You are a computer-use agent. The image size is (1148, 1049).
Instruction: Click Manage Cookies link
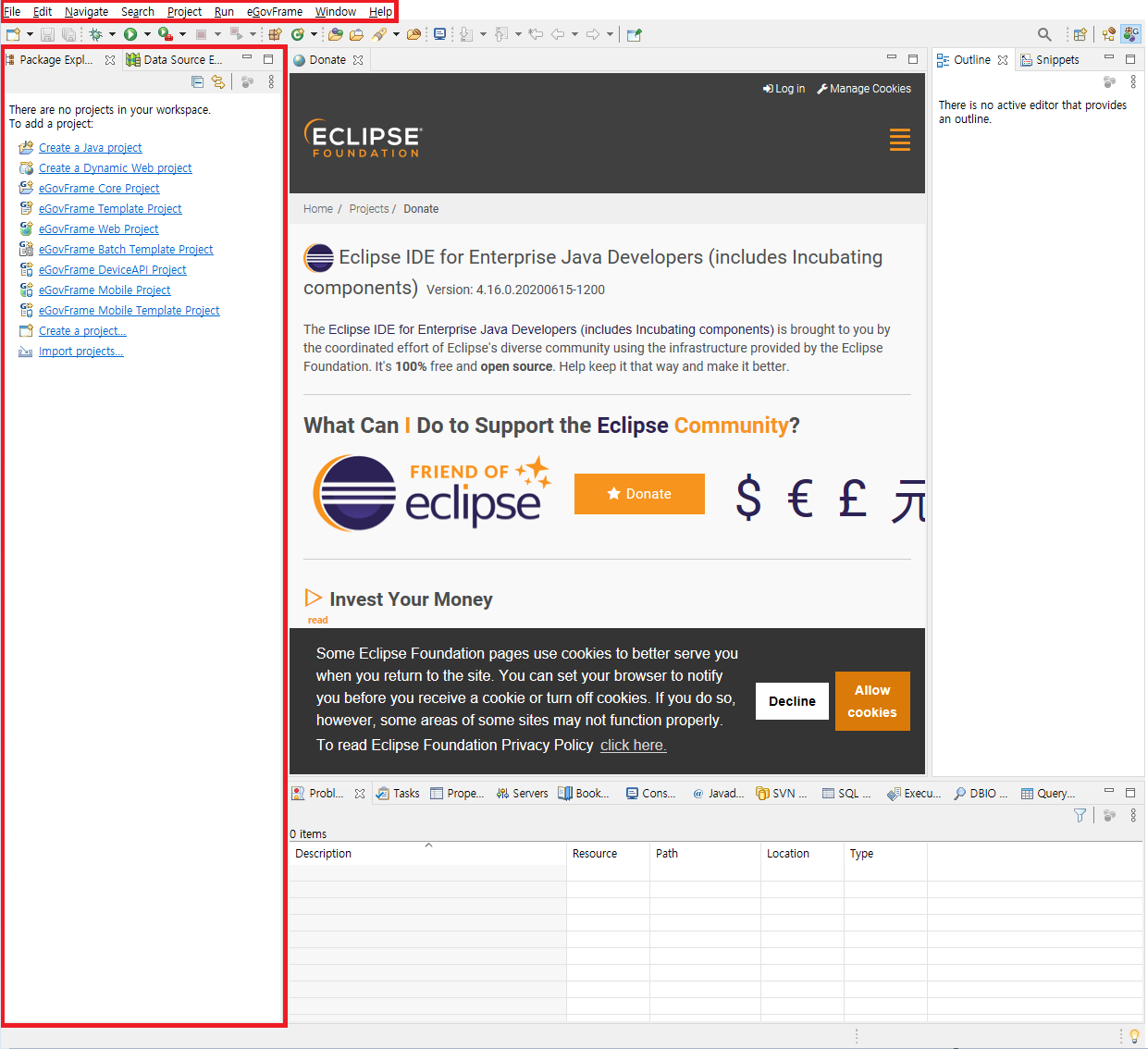click(x=864, y=89)
